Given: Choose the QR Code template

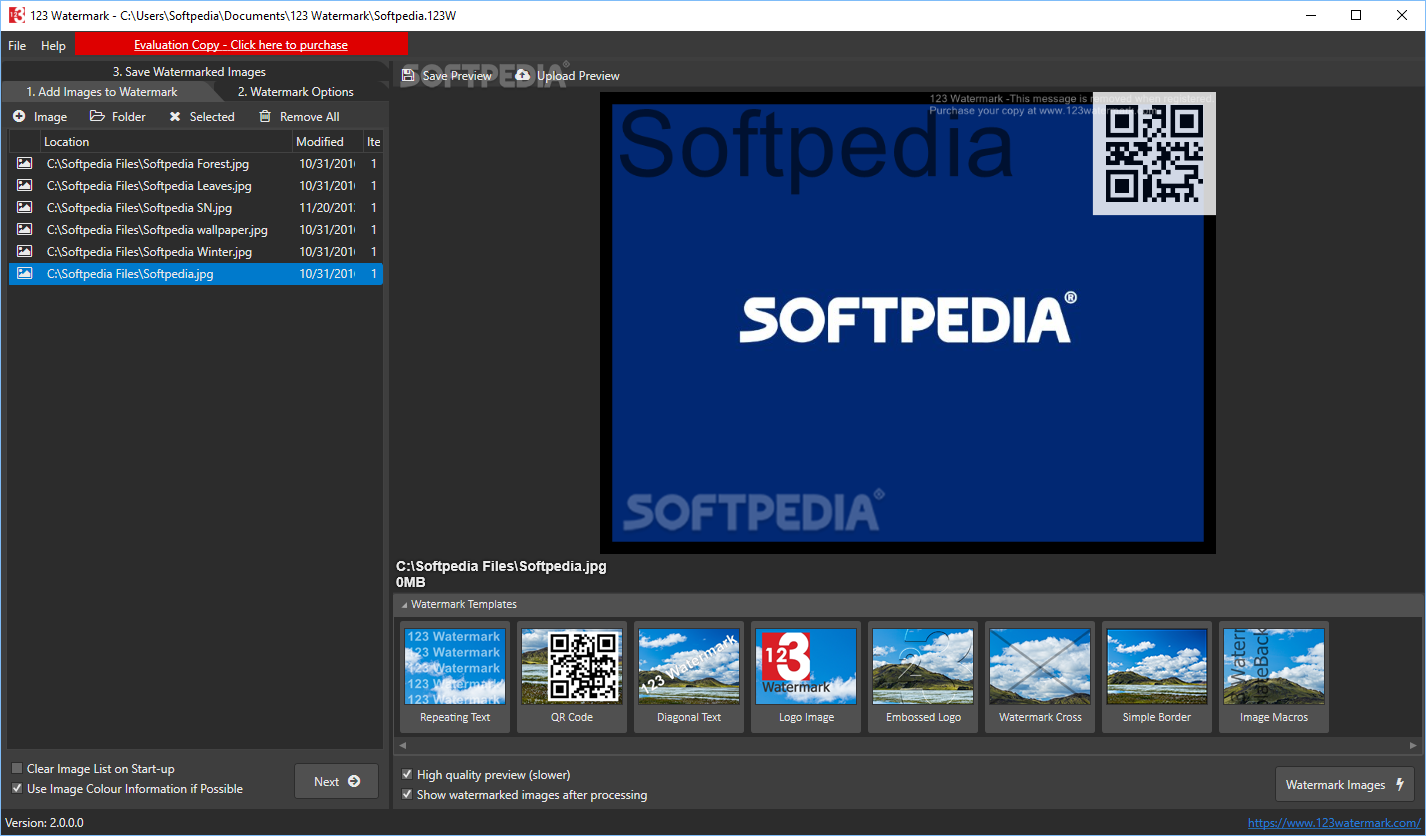Looking at the screenshot, I should (x=572, y=677).
